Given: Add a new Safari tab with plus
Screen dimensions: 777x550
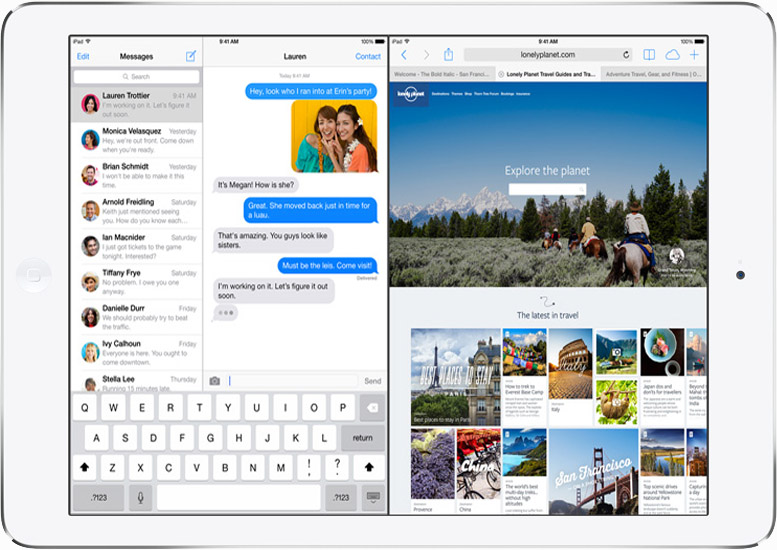Looking at the screenshot, I should [x=695, y=55].
